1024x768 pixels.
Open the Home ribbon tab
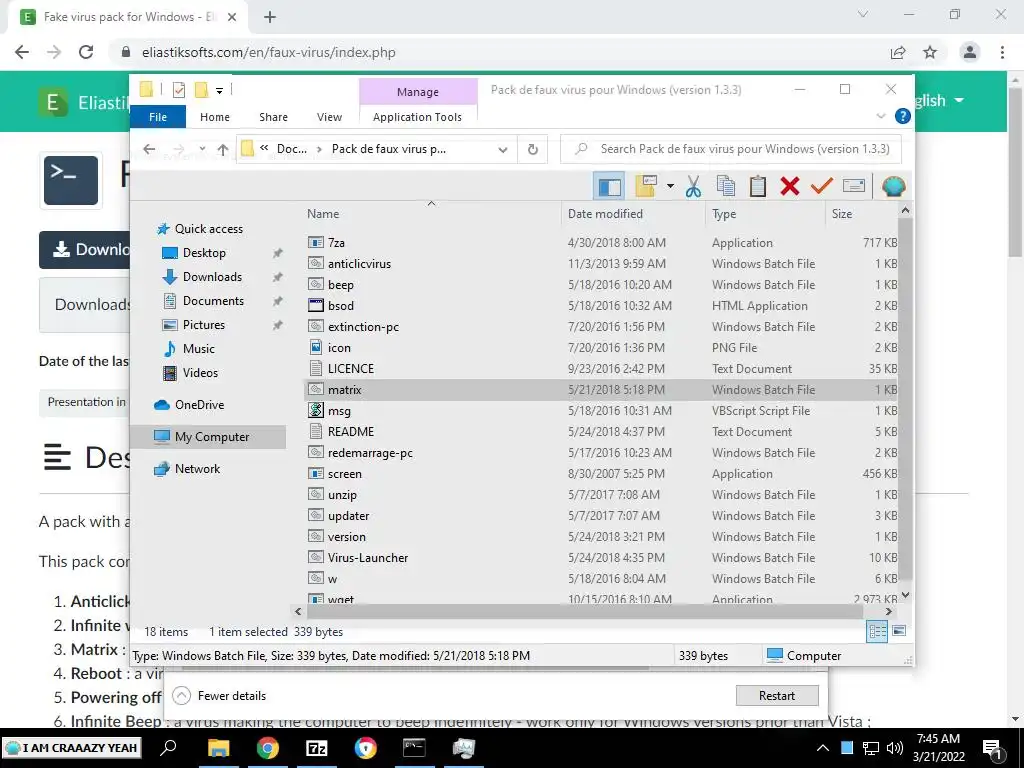pos(215,117)
